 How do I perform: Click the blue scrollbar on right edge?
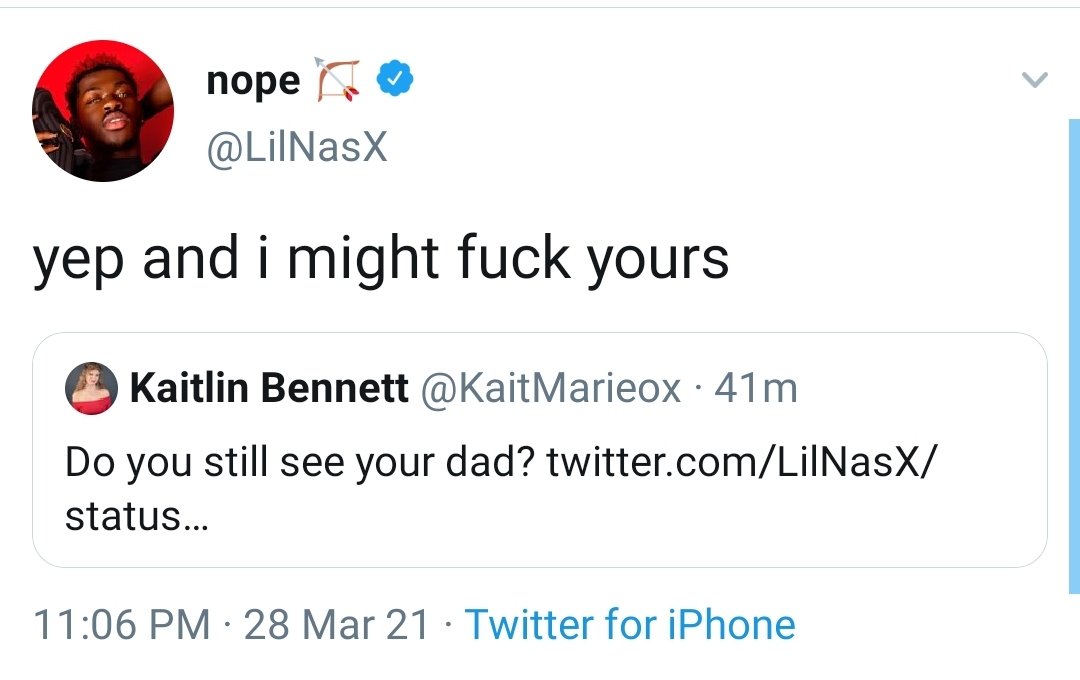[1074, 350]
